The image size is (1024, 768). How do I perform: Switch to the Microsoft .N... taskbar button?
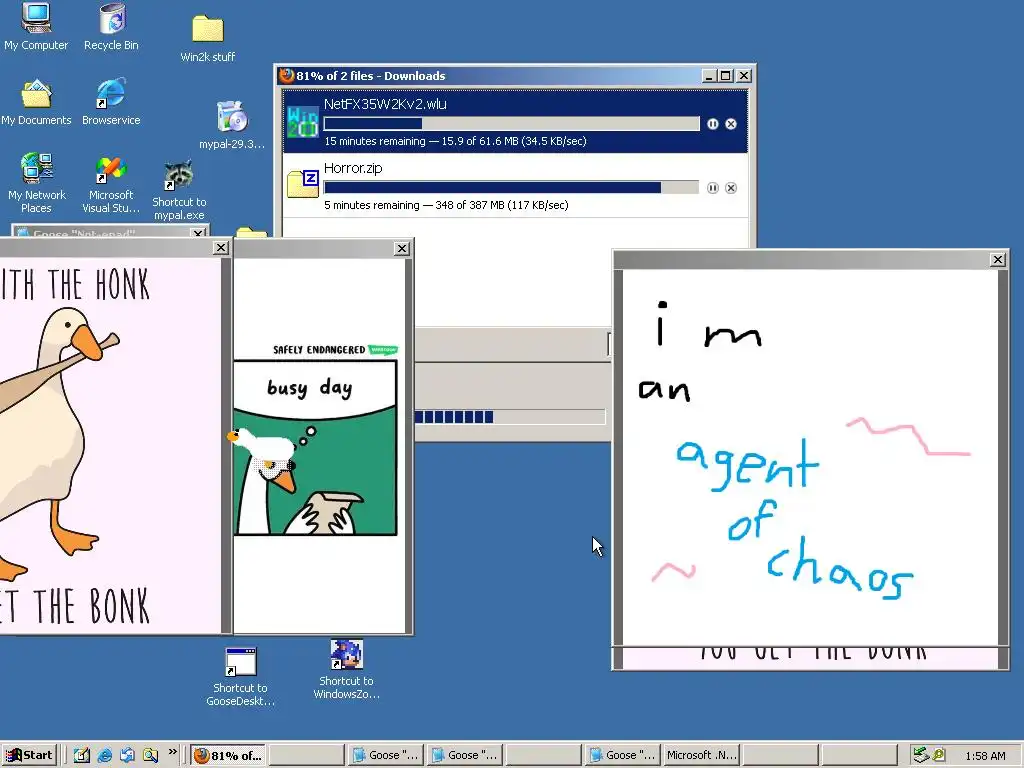tap(701, 755)
